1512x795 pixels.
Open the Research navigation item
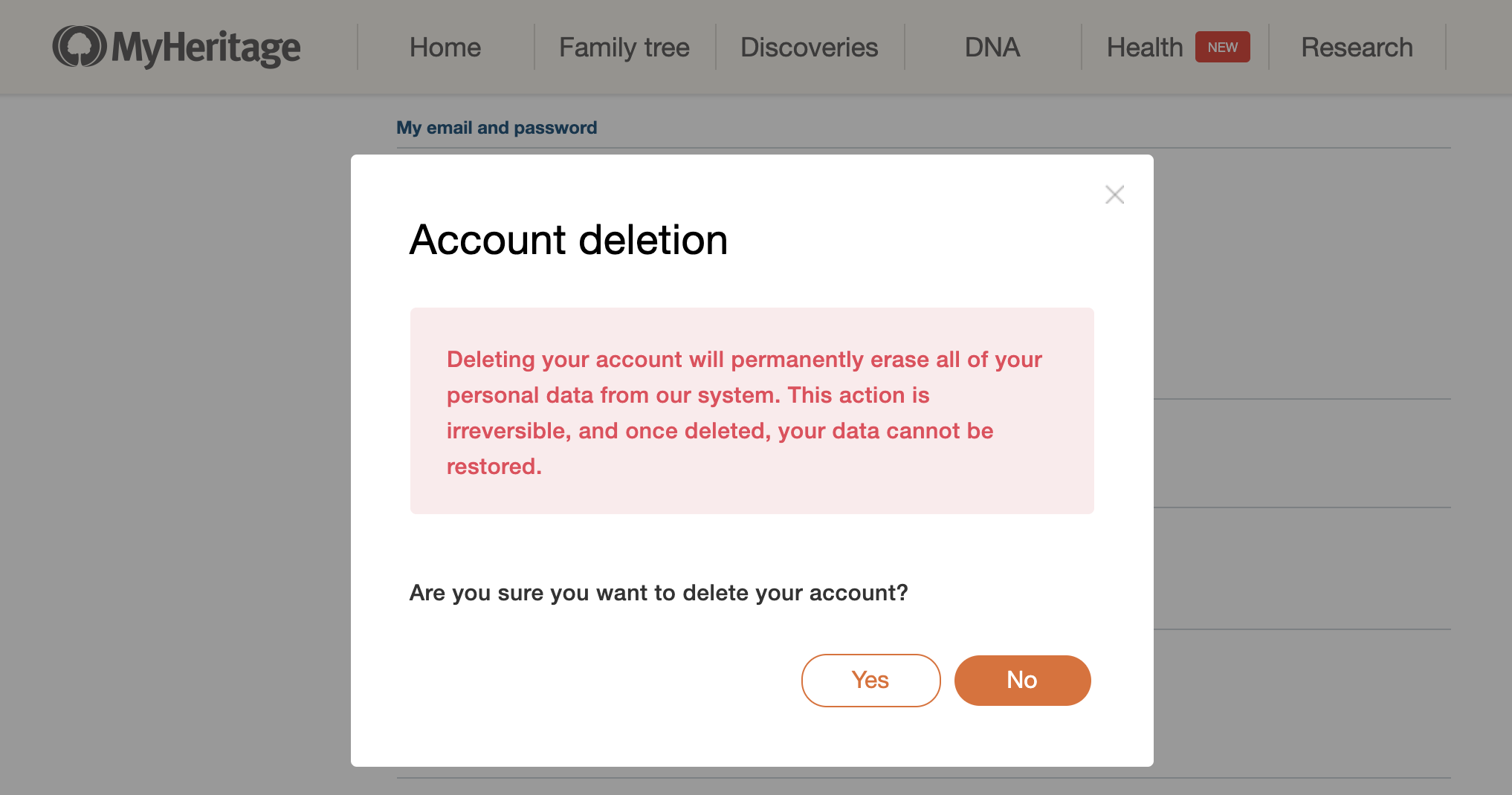(x=1357, y=47)
